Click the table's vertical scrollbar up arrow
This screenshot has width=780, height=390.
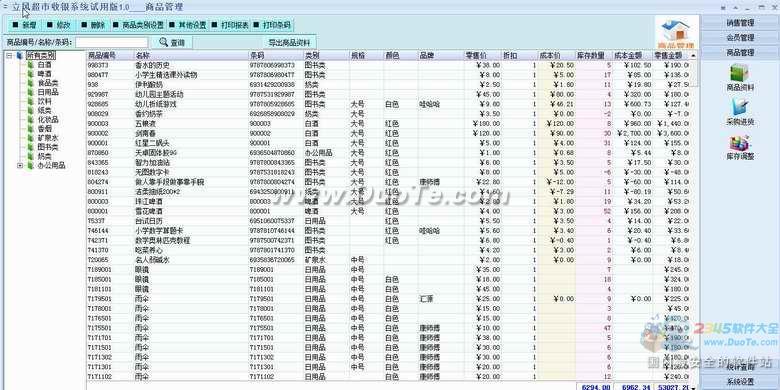[693, 55]
